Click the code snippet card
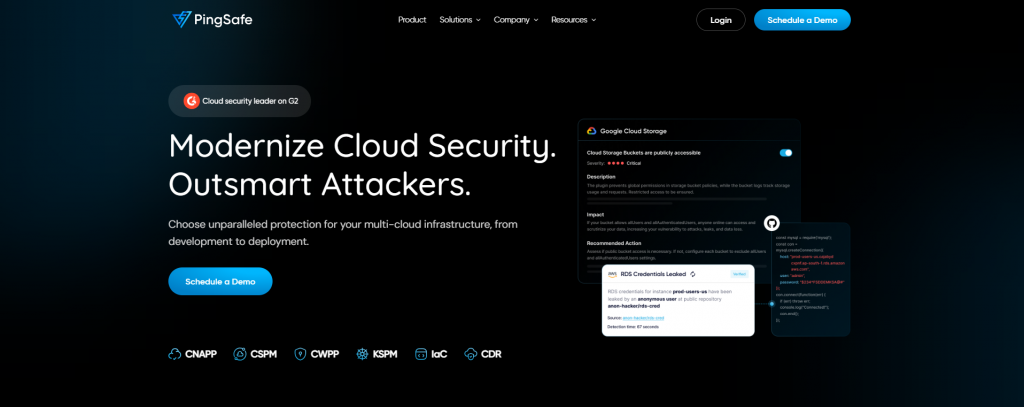 coord(810,279)
